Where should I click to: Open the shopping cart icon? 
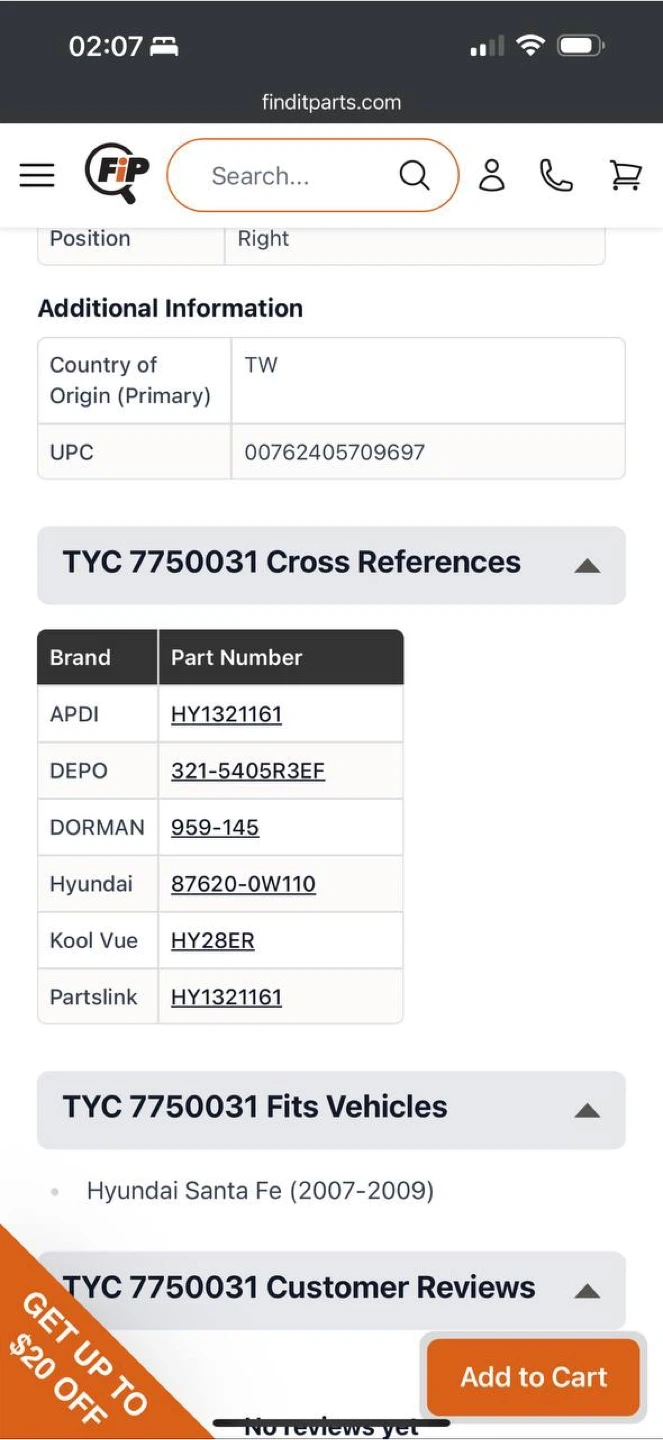coord(625,176)
